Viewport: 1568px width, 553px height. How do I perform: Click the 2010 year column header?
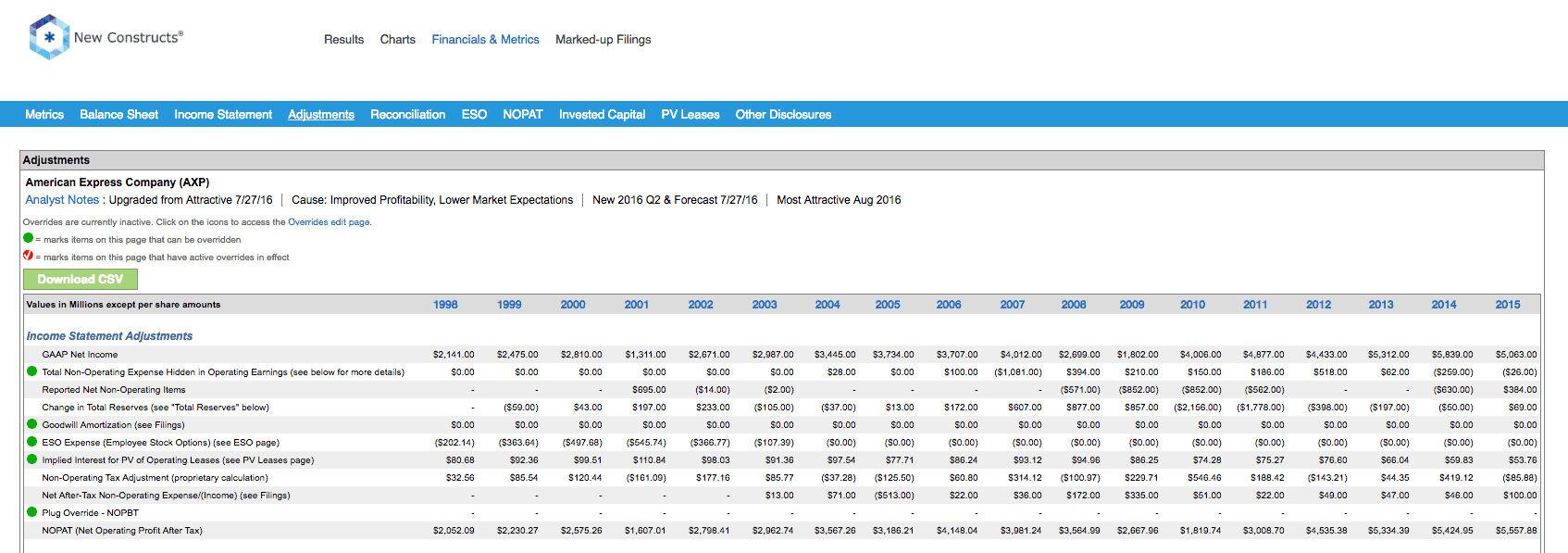1193,305
